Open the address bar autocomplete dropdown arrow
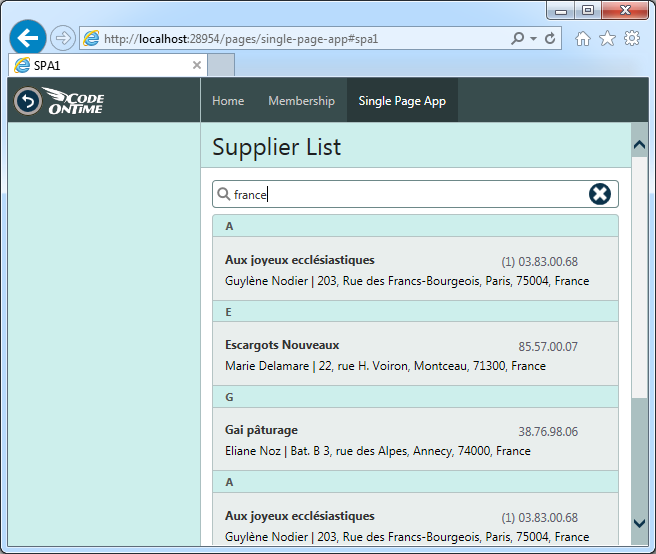Viewport: 656px width, 554px height. pyautogui.click(x=533, y=38)
